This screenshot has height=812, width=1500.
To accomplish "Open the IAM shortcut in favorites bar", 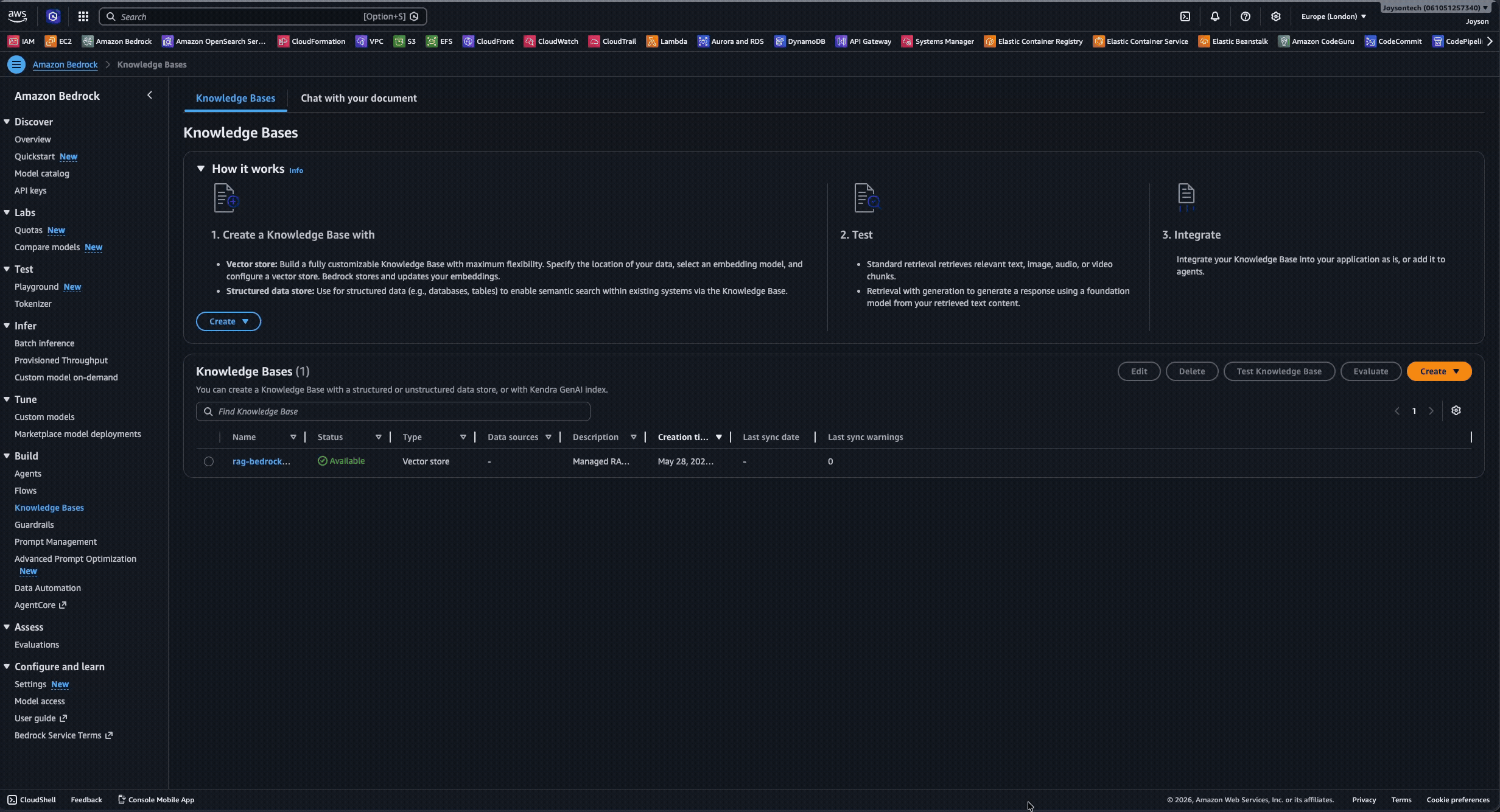I will tap(21, 41).
